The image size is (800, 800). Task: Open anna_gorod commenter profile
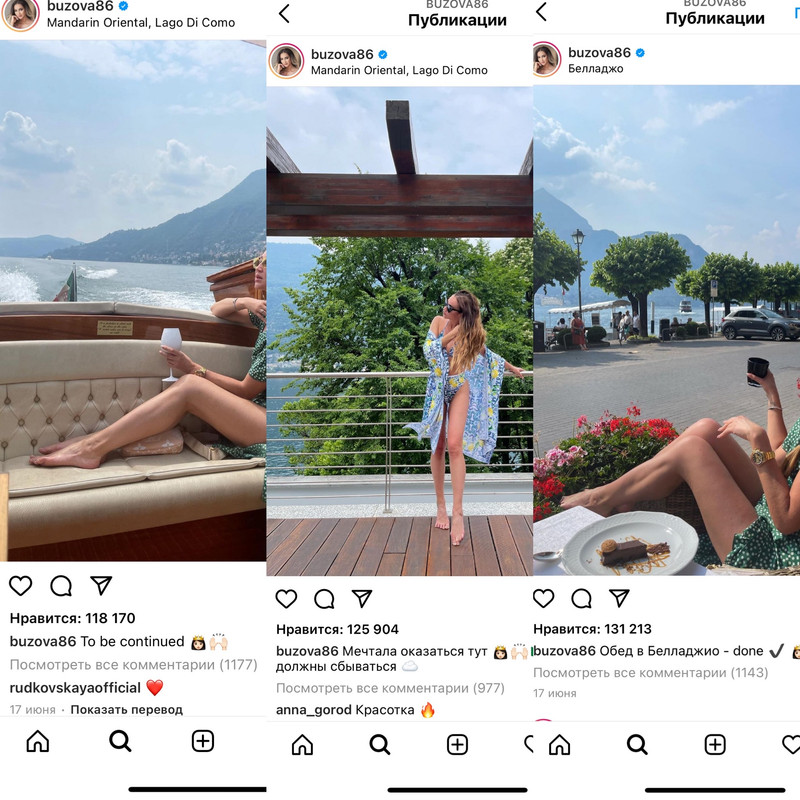pyautogui.click(x=314, y=710)
